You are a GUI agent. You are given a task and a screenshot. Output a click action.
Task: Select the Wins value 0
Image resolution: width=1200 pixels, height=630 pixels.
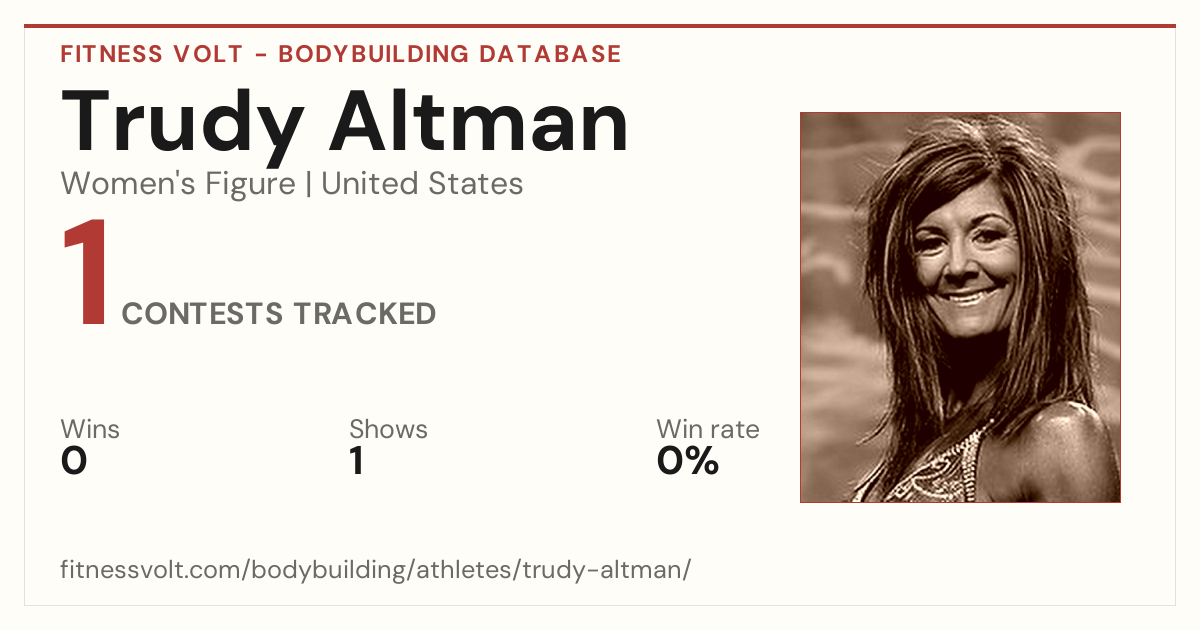(x=74, y=462)
